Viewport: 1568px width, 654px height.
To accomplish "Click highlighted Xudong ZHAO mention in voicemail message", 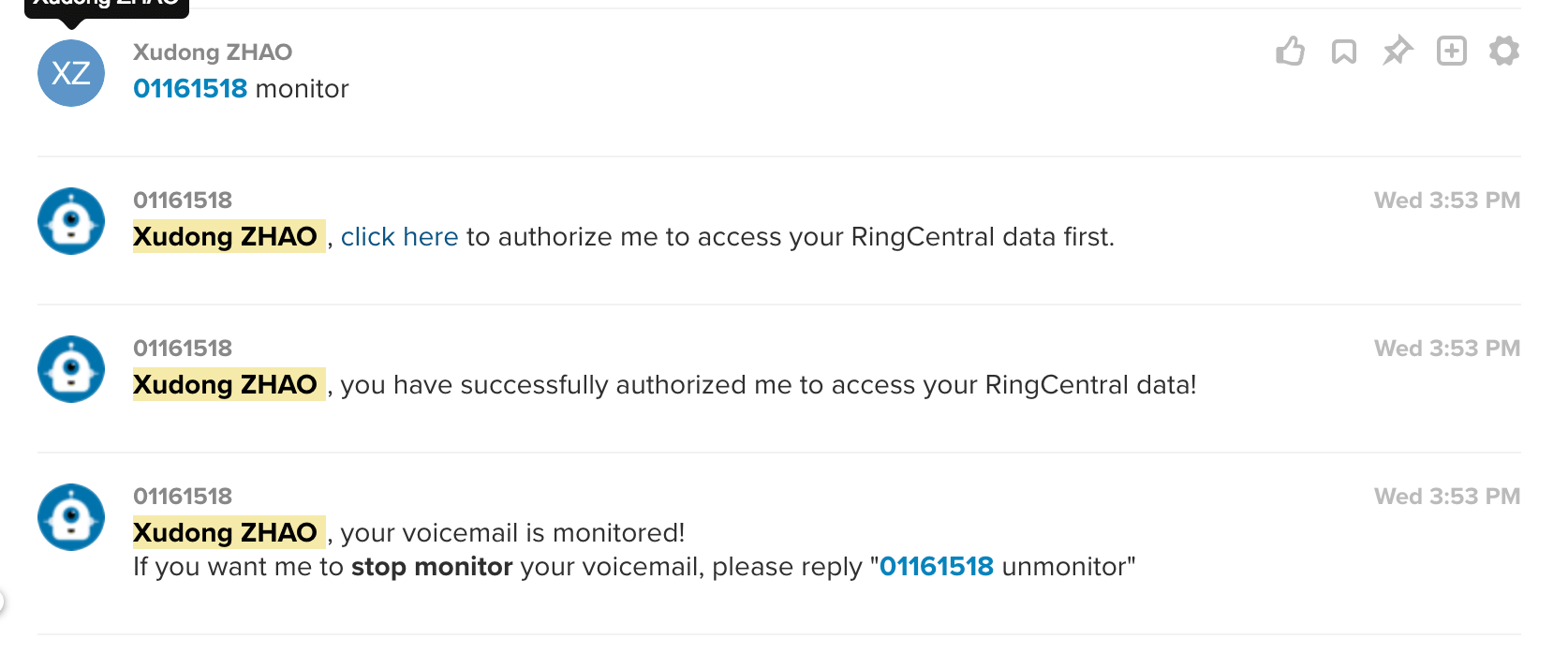I will (229, 532).
